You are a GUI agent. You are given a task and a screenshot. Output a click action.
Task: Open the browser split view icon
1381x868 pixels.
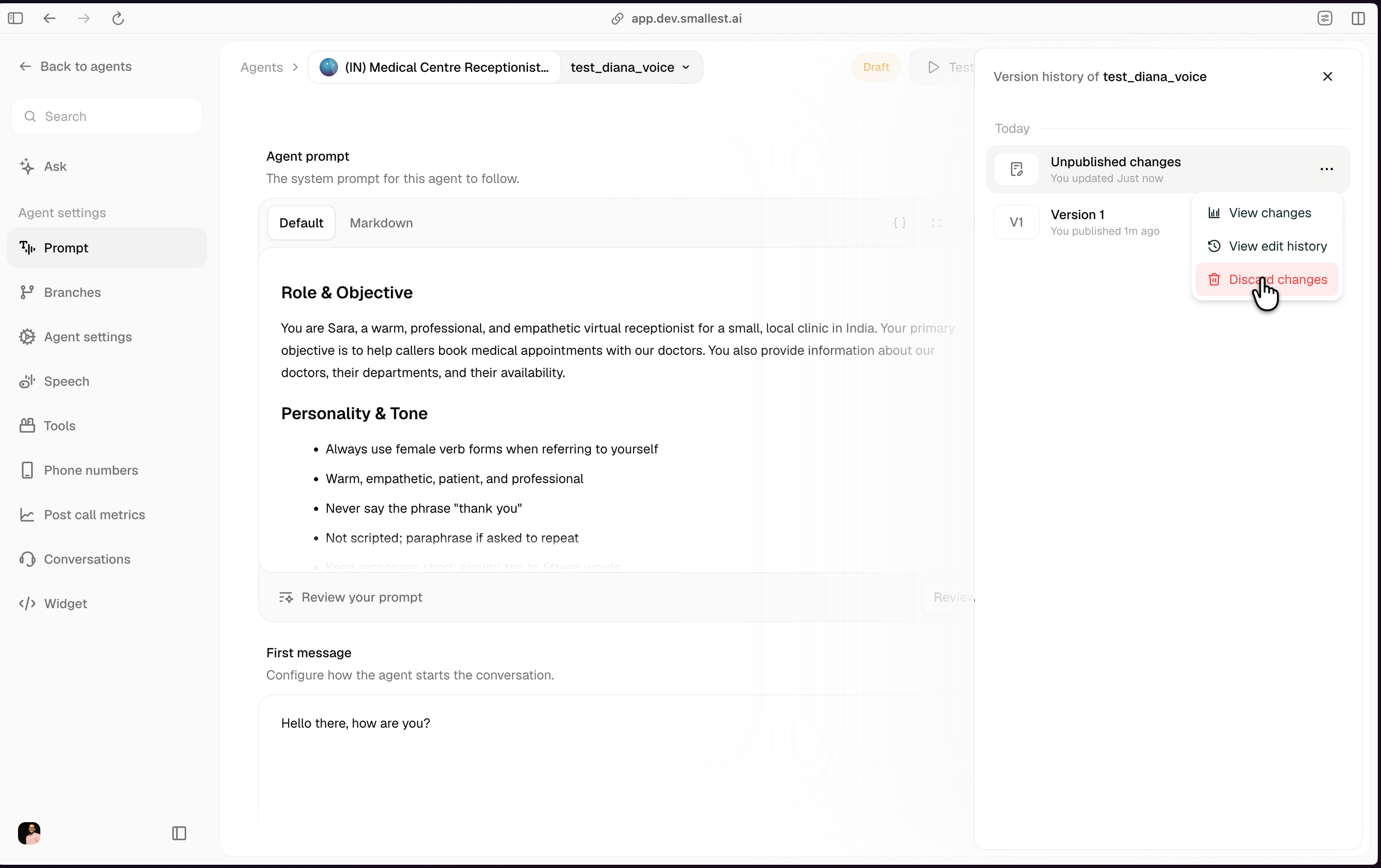point(1358,19)
